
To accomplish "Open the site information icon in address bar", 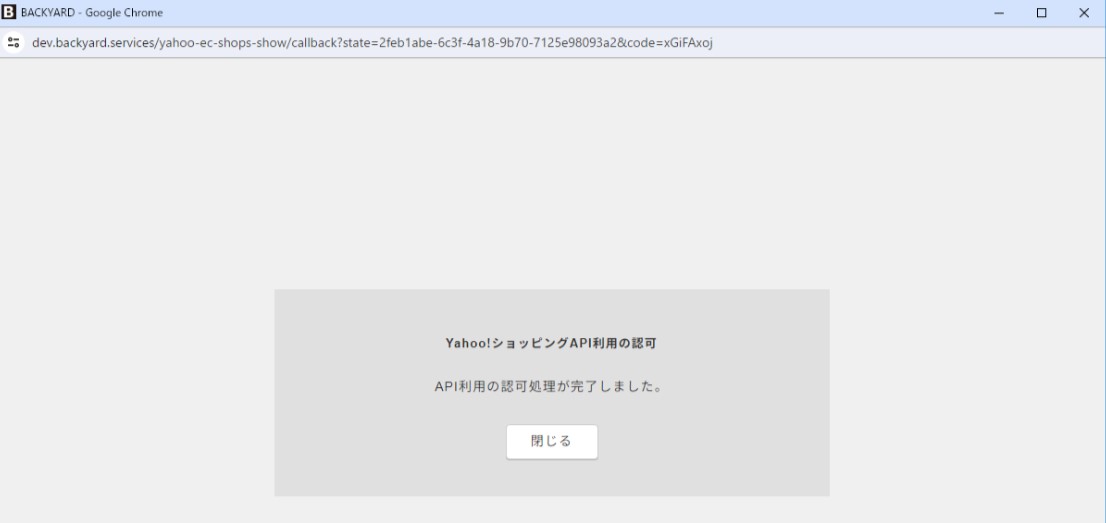I will (x=13, y=42).
